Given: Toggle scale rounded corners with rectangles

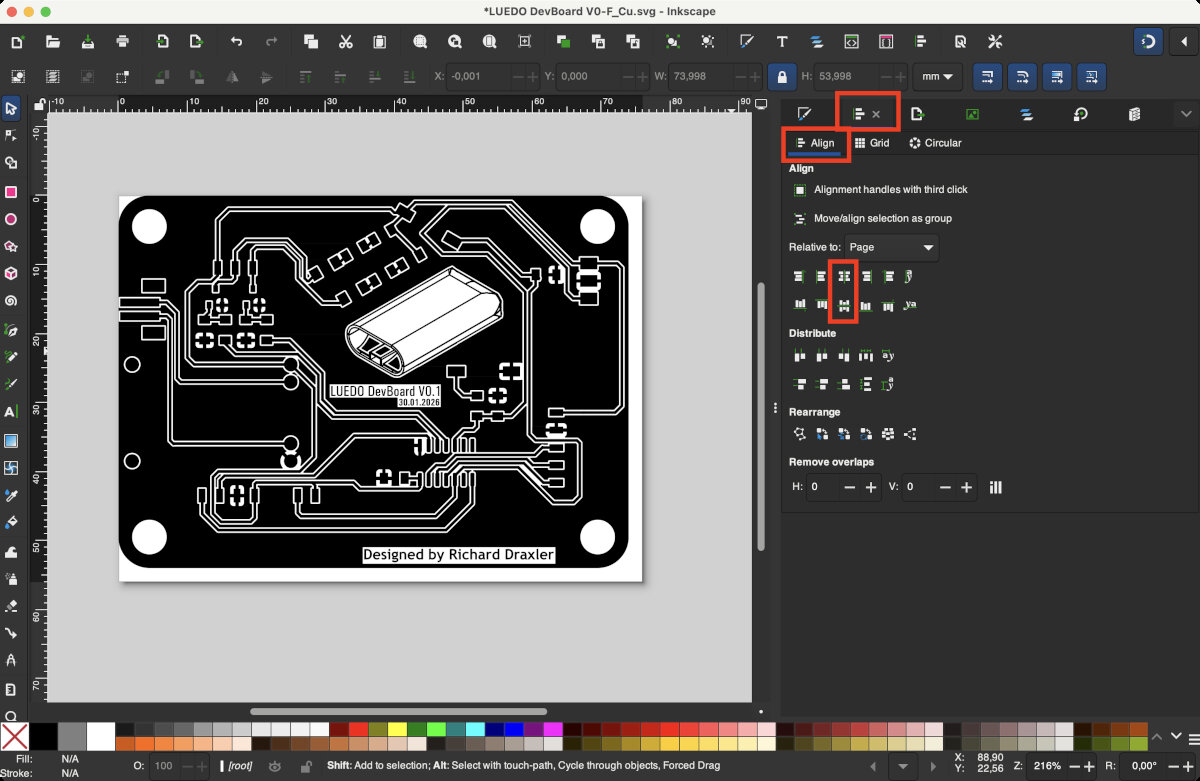Looking at the screenshot, I should [1021, 77].
